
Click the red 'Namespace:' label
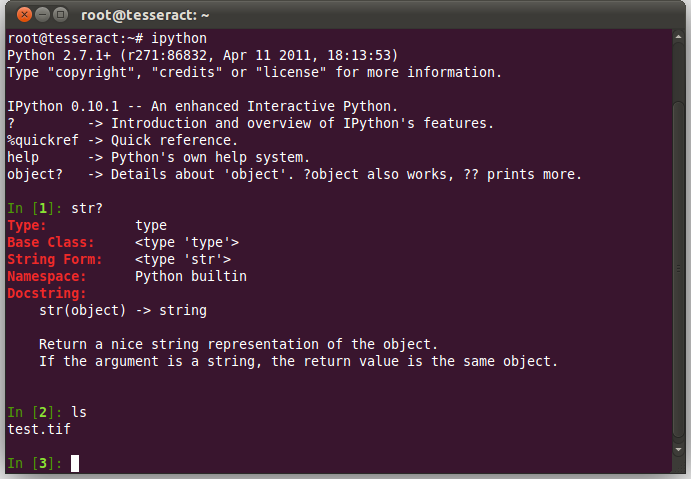click(x=47, y=276)
